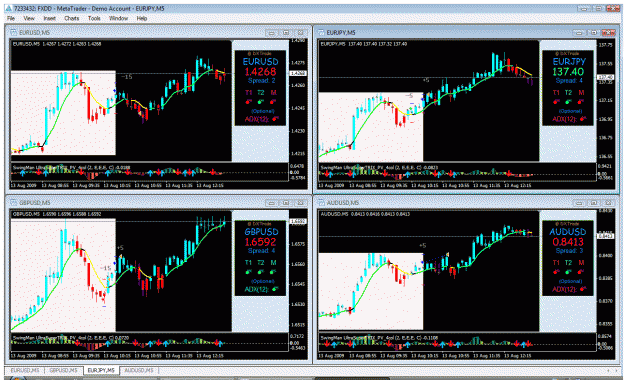Switch to the AUDUSD,M5 bottom tab
Viewport: 625px width, 380px height.
pos(139,370)
